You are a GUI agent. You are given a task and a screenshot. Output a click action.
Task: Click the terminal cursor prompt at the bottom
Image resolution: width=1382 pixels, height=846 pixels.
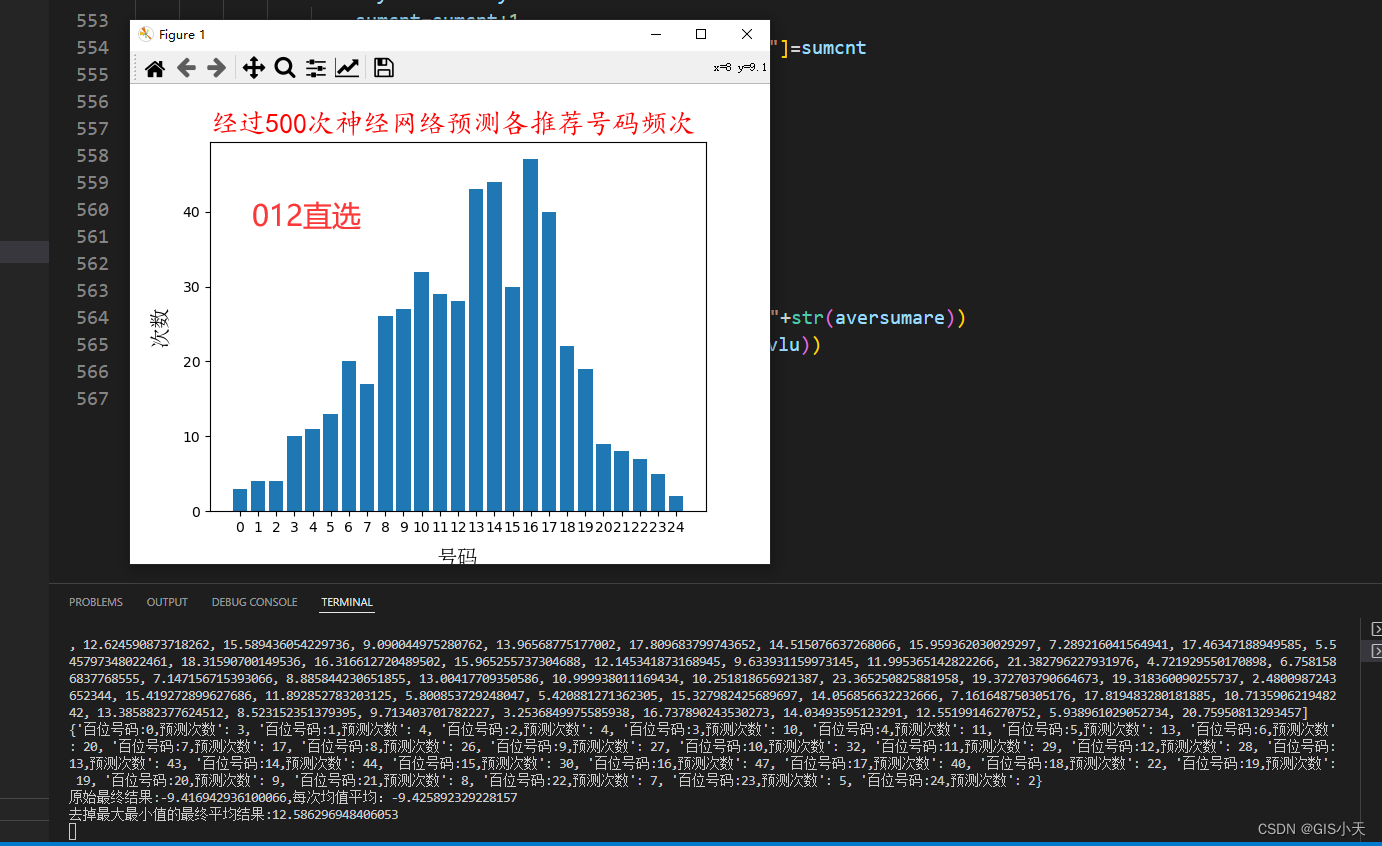(73, 831)
